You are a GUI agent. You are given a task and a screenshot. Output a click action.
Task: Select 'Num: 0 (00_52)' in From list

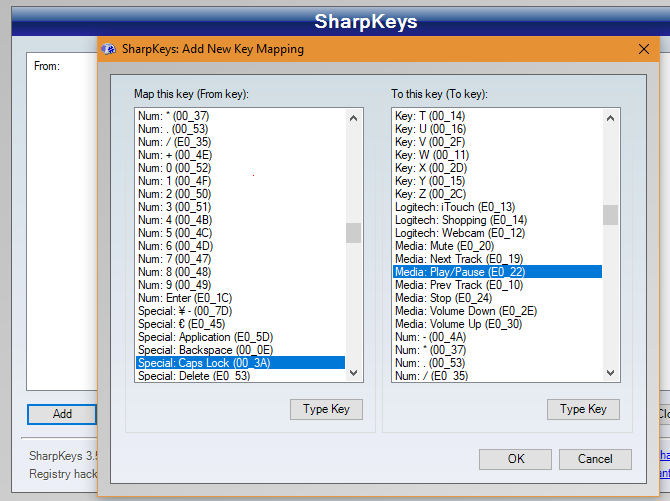pyautogui.click(x=241, y=168)
